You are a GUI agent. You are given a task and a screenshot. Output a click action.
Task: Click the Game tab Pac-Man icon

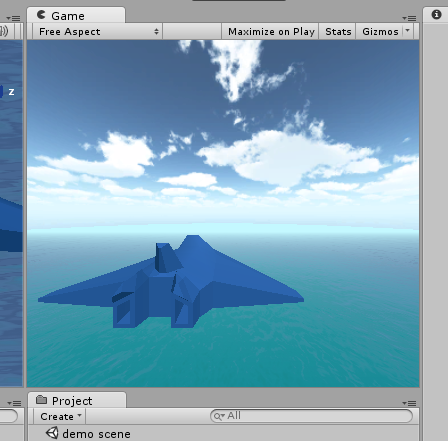point(41,14)
